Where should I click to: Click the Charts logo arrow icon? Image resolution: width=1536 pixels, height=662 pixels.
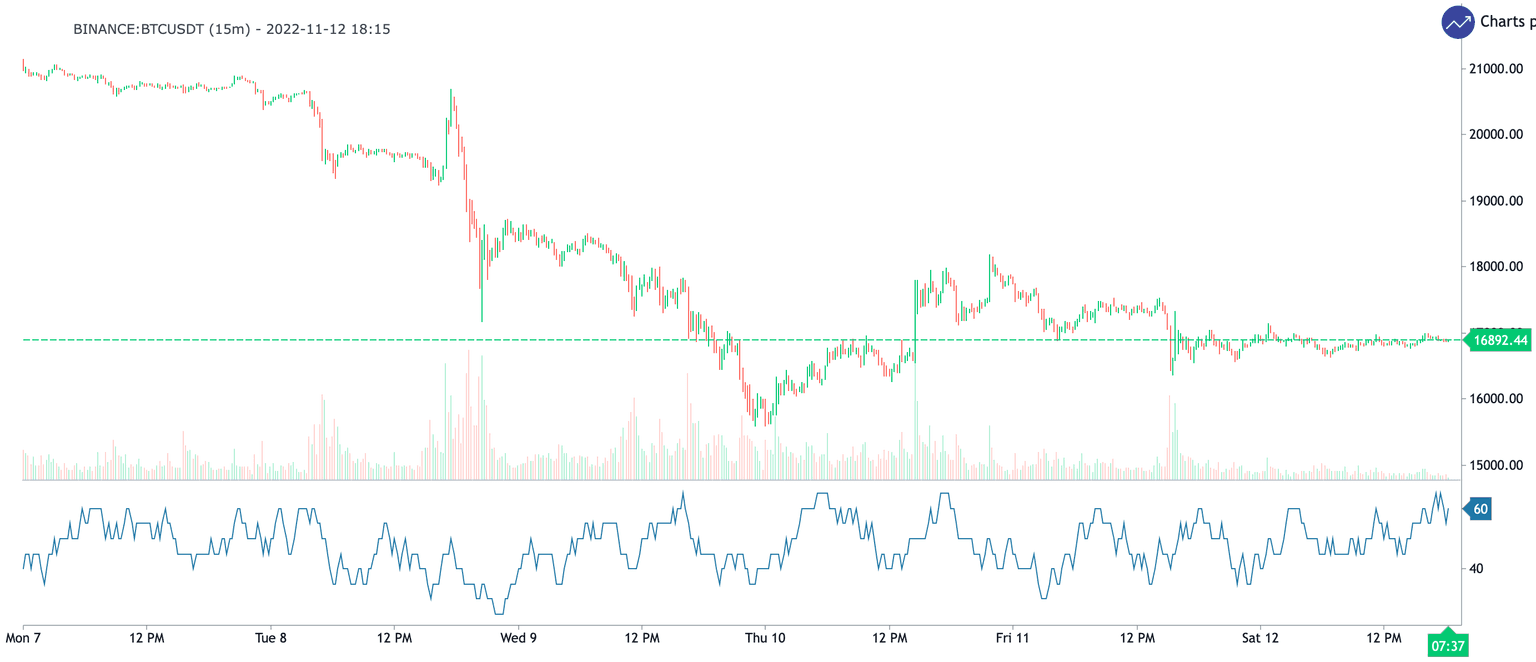(x=1457, y=22)
